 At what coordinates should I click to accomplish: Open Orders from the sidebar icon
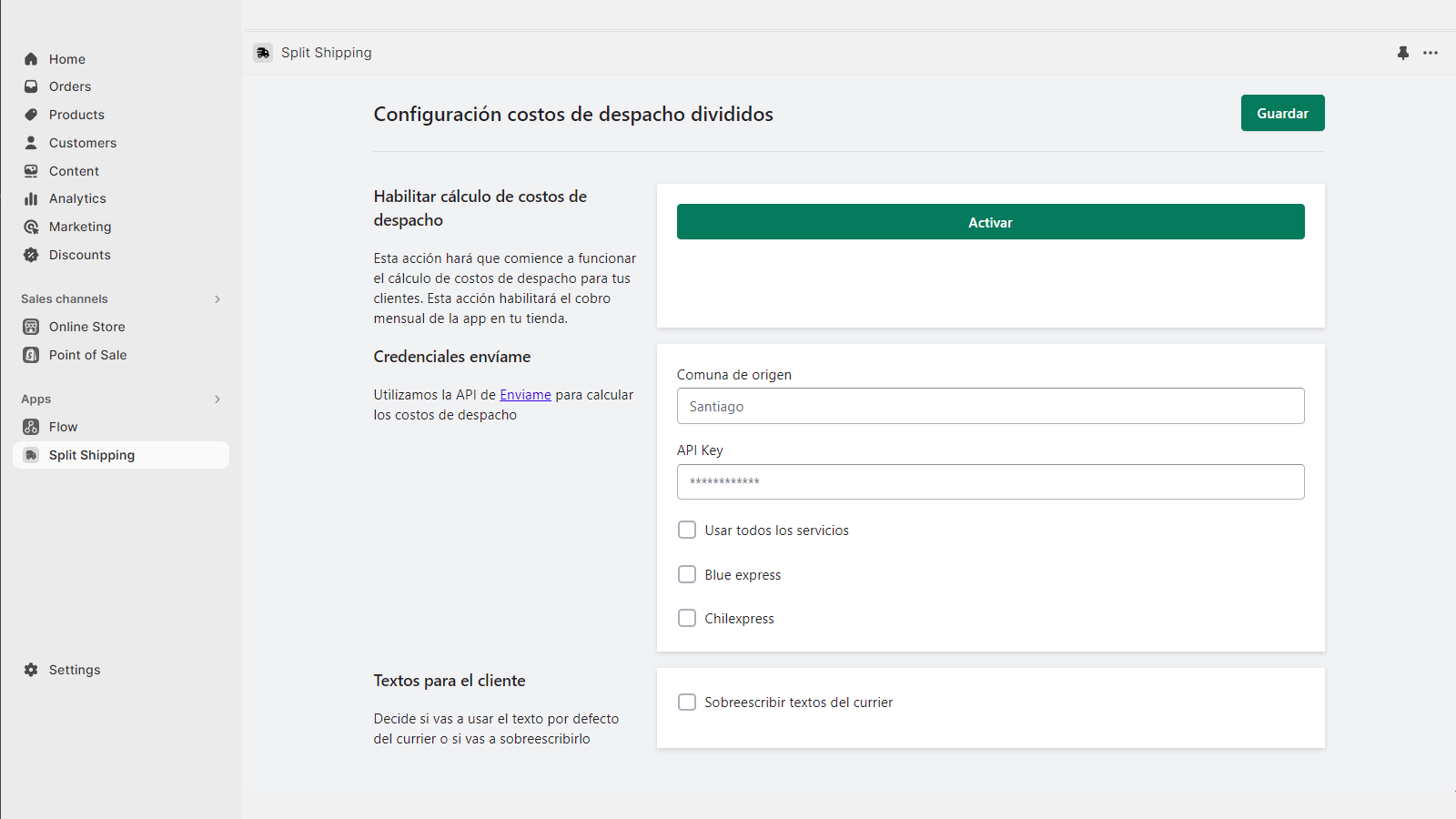tap(32, 86)
